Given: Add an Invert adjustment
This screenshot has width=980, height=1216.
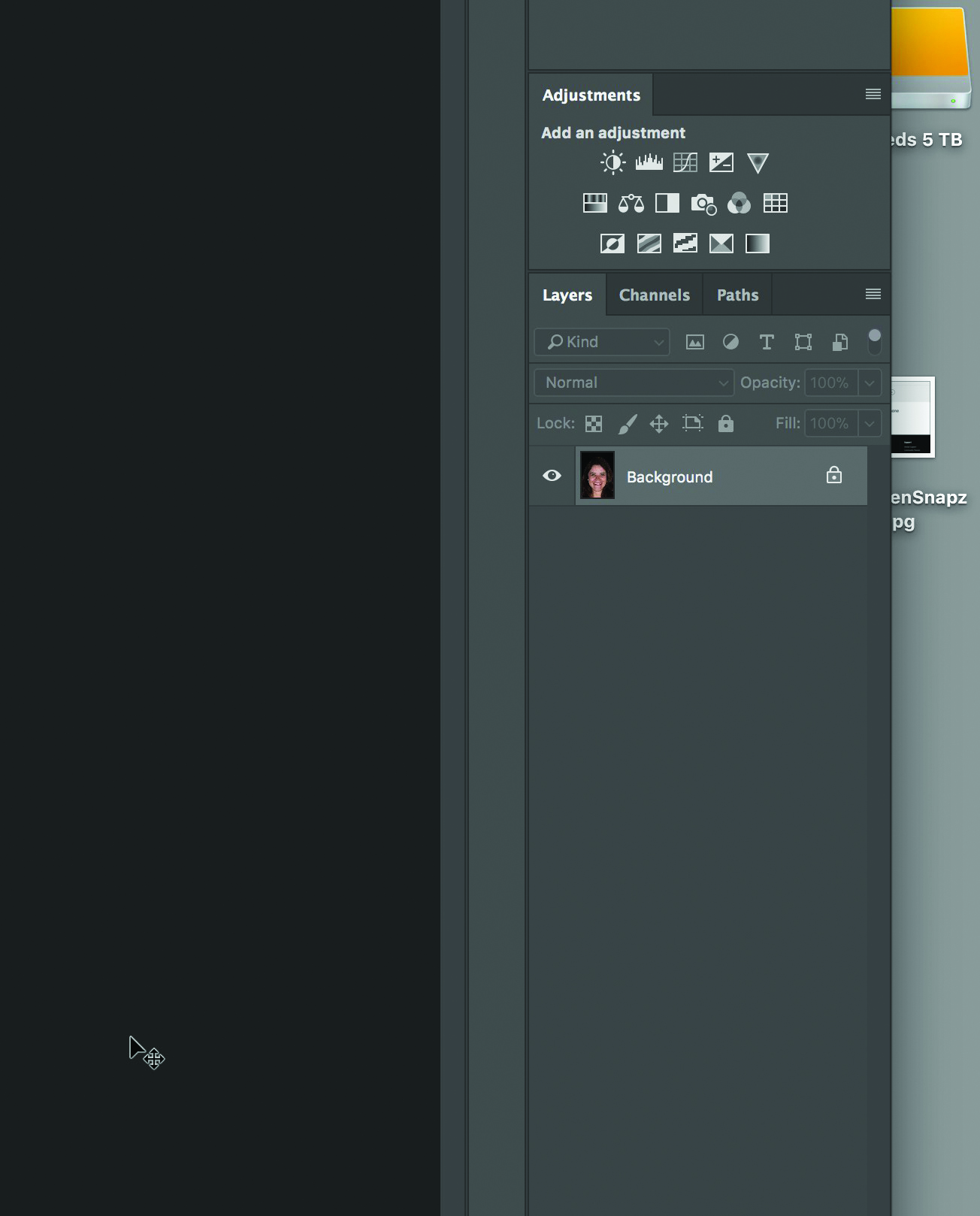Looking at the screenshot, I should click(612, 244).
